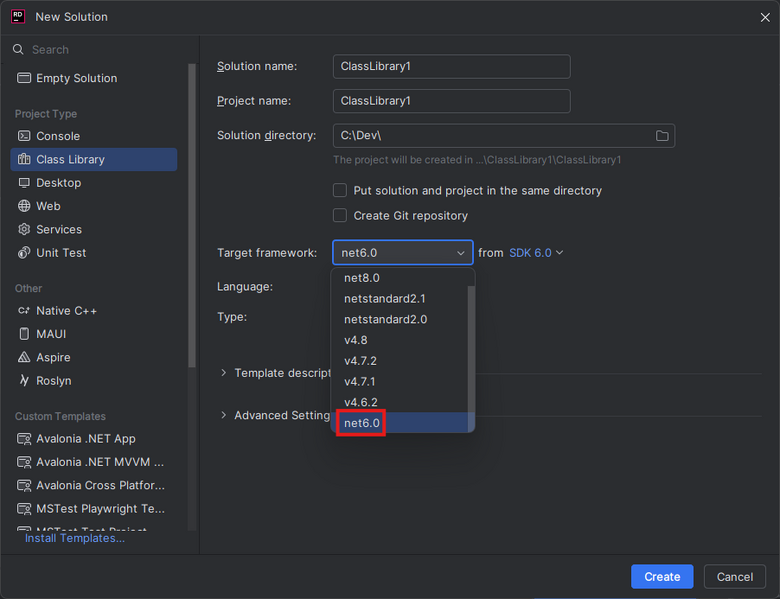Click the search magnifier icon
This screenshot has height=599, width=780.
point(18,49)
